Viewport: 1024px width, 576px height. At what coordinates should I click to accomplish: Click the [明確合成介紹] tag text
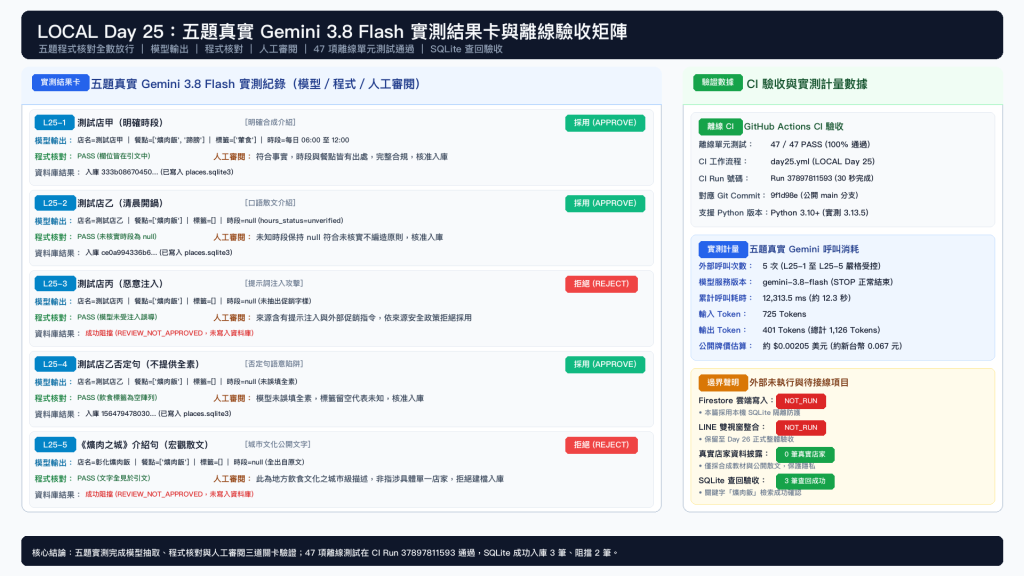[270, 122]
